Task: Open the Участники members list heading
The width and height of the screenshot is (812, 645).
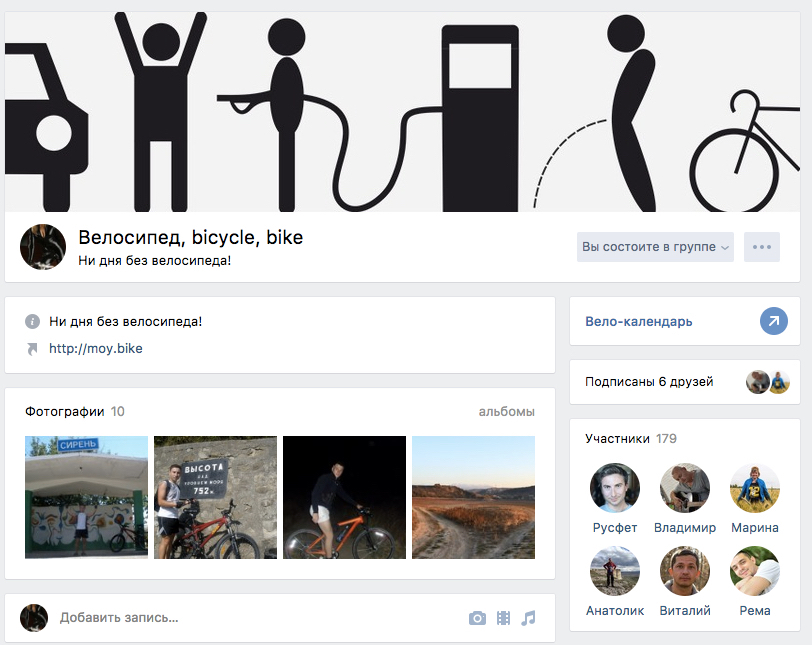Action: [x=617, y=438]
